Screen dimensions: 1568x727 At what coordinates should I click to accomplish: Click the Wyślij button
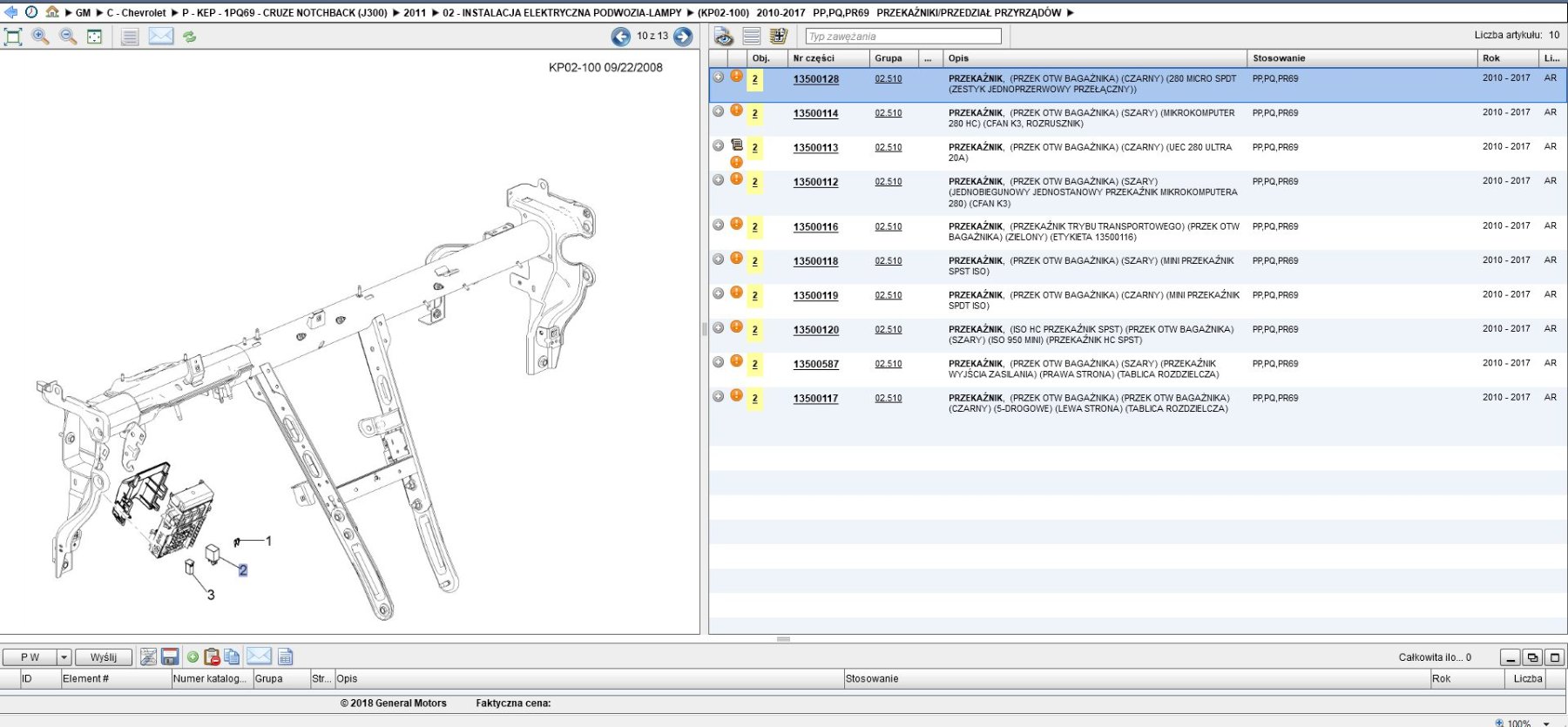point(104,657)
